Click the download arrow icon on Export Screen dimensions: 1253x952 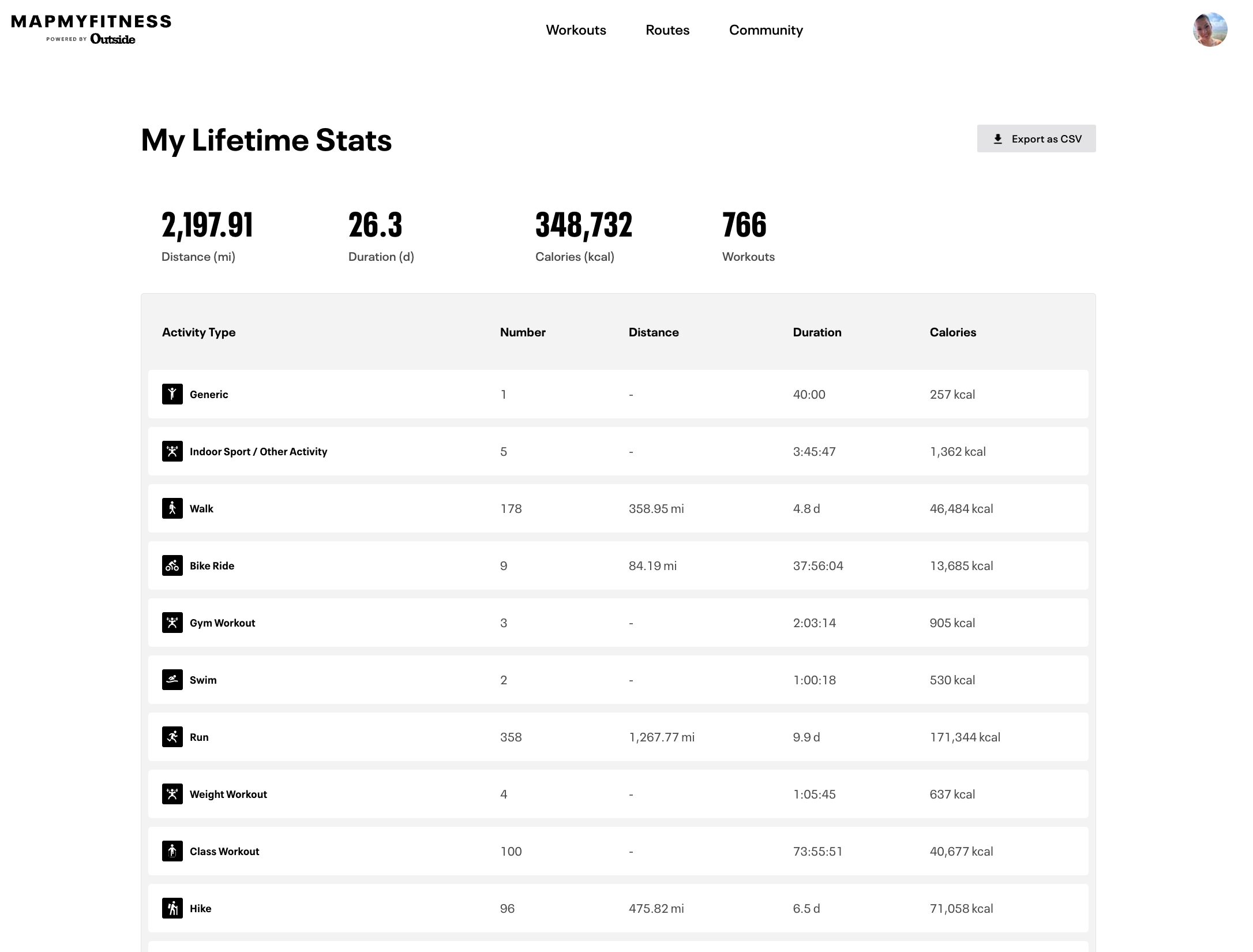point(998,139)
